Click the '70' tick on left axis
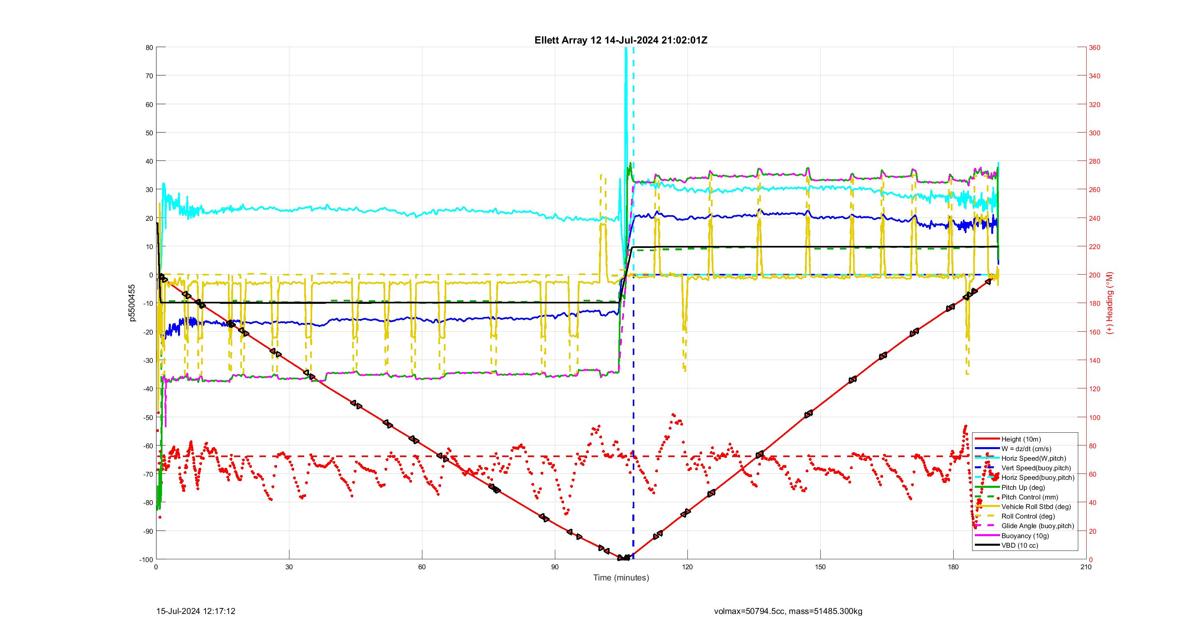1200x628 pixels. 148,76
